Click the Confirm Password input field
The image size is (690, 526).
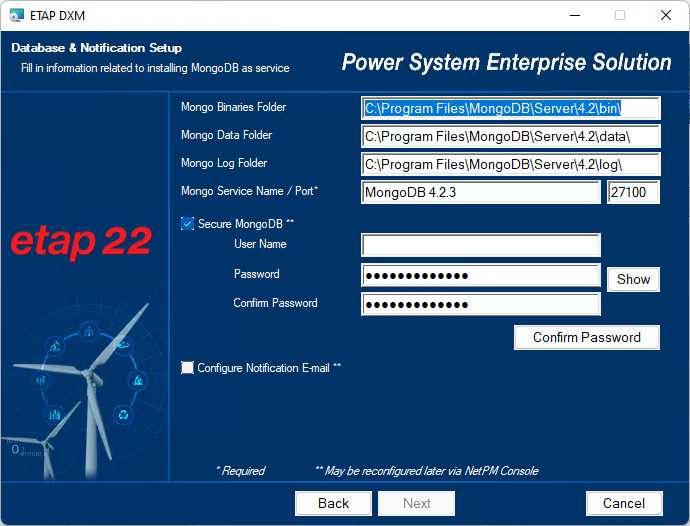coord(481,305)
